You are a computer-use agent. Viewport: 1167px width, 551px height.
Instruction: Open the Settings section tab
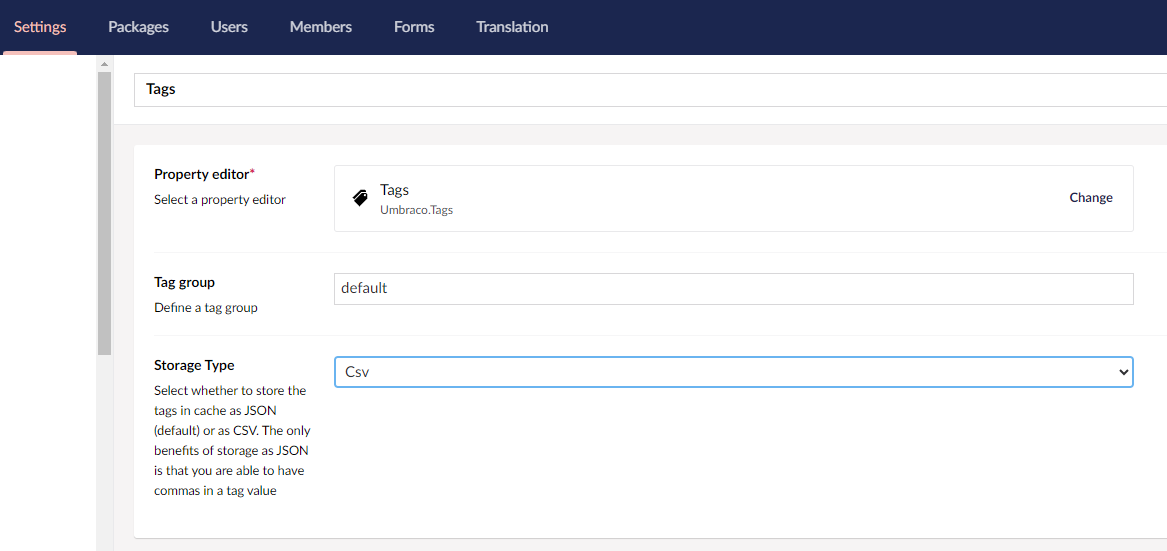40,27
